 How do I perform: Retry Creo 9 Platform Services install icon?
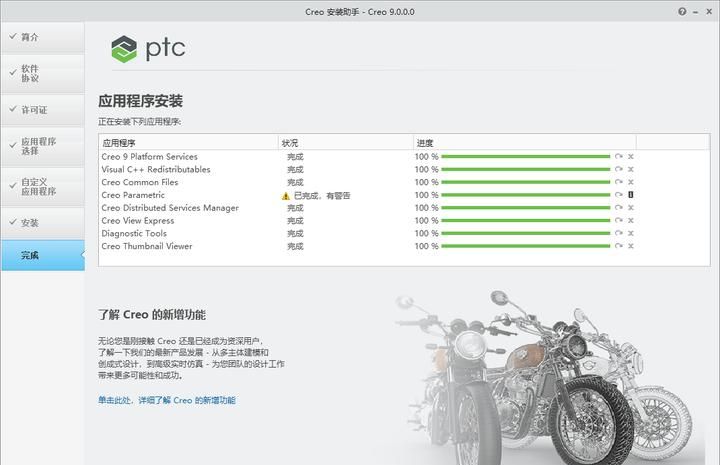coord(619,157)
